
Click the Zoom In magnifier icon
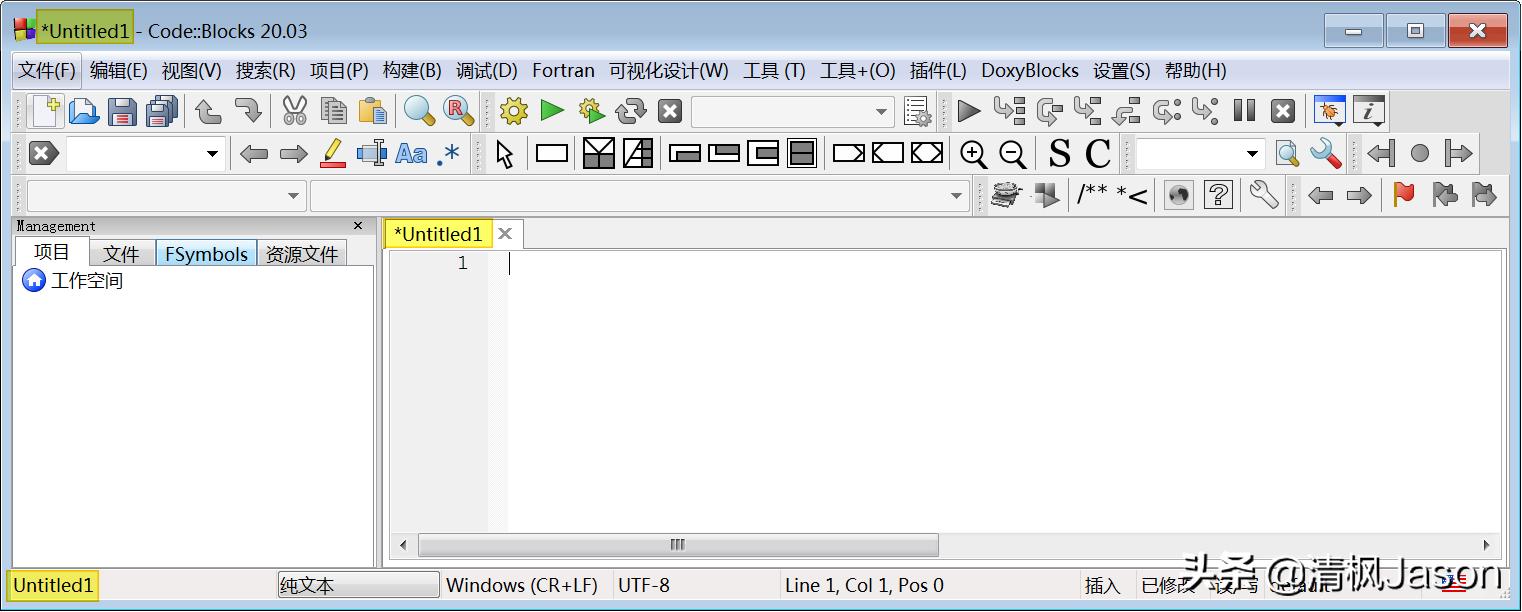(x=974, y=153)
